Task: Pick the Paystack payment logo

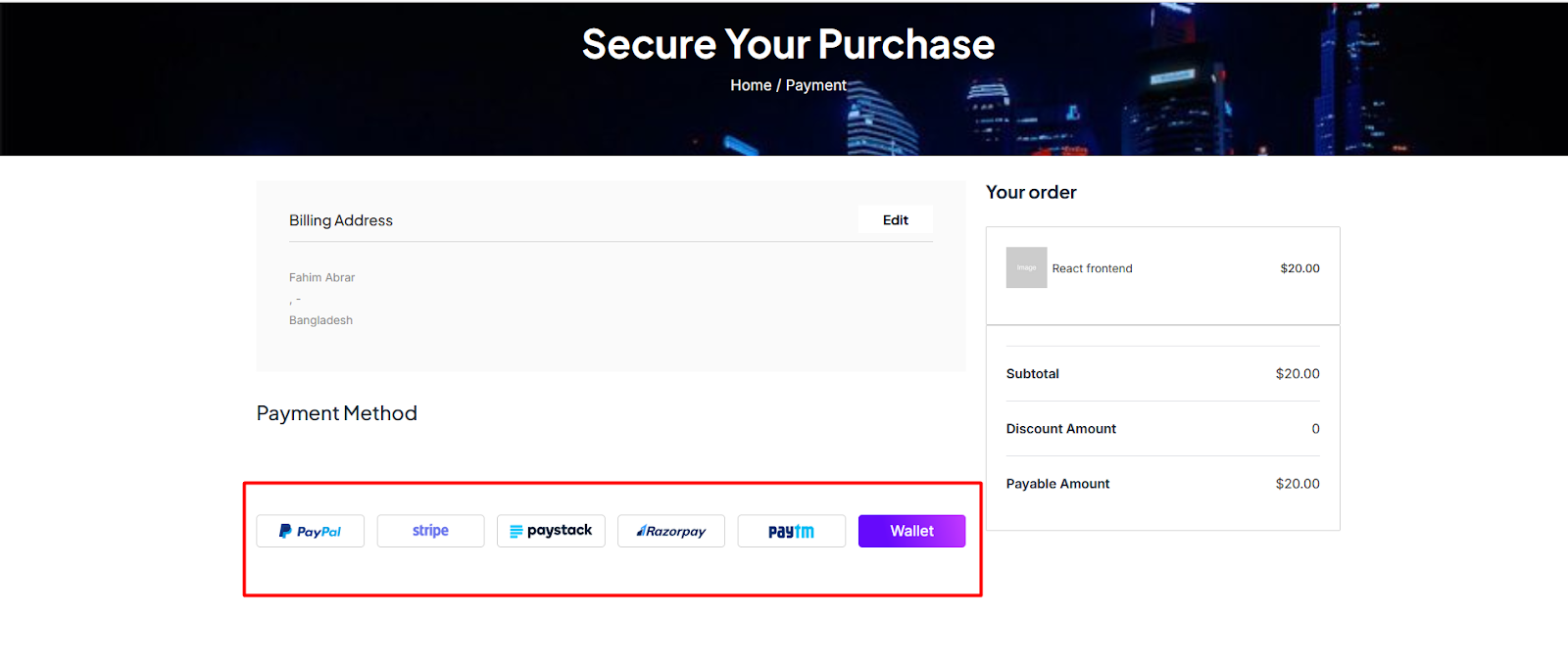Action: pos(551,531)
